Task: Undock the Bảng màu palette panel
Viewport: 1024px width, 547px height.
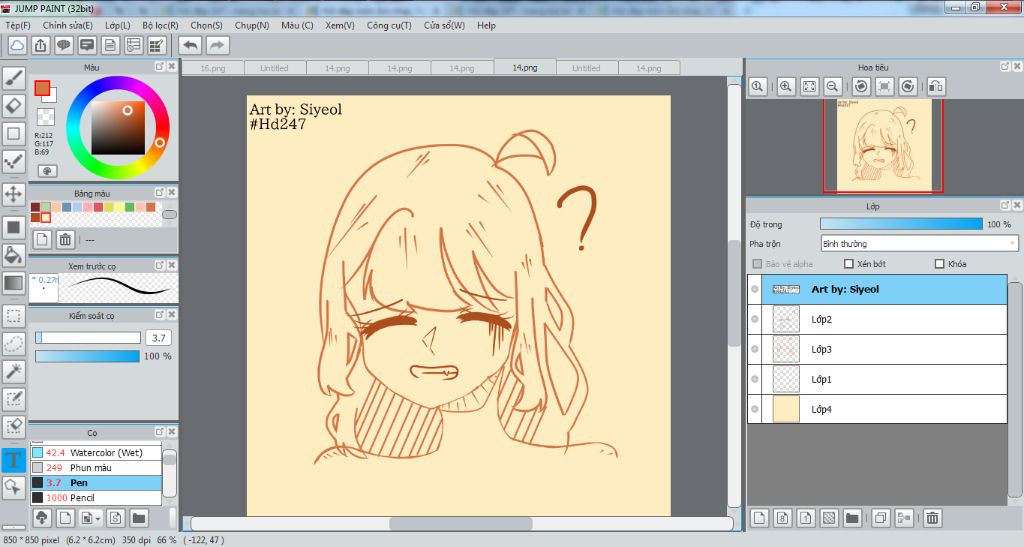Action: coord(159,193)
